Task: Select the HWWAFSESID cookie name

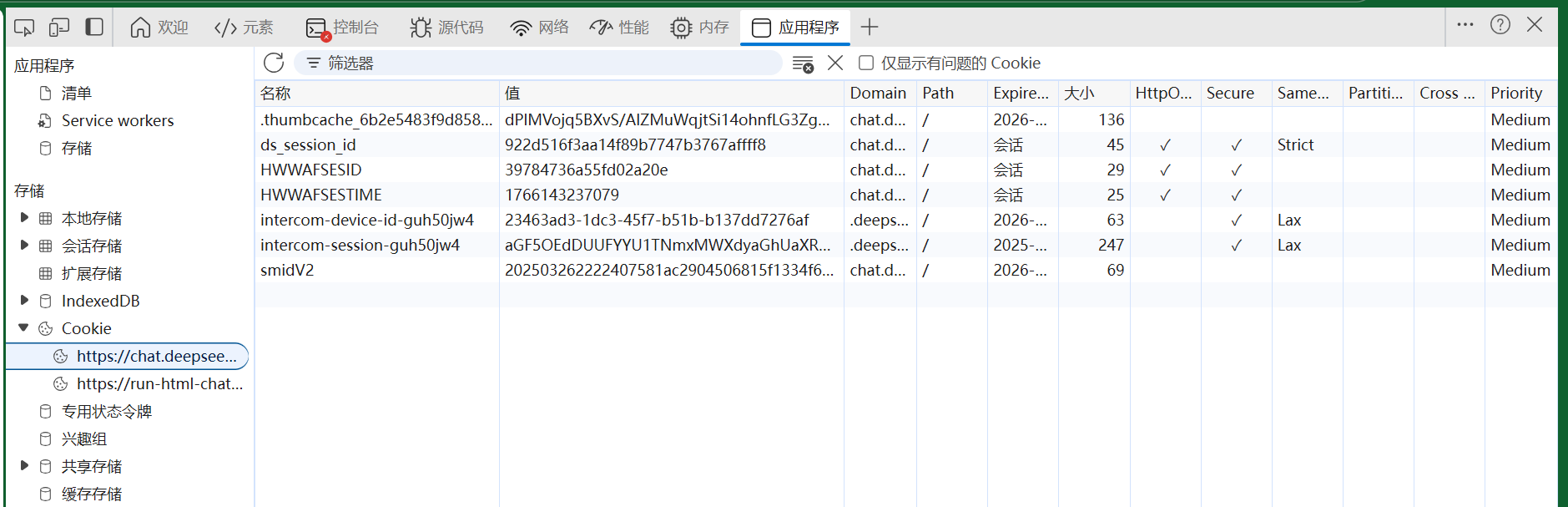Action: (x=311, y=170)
